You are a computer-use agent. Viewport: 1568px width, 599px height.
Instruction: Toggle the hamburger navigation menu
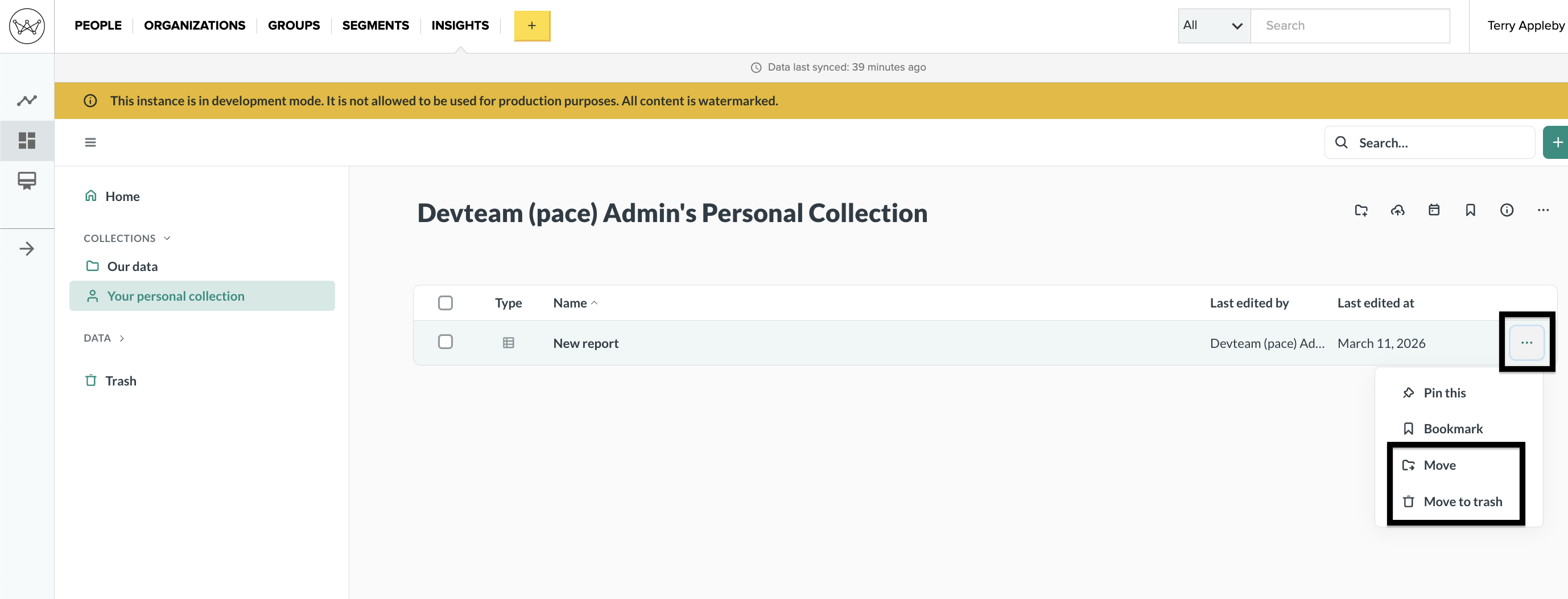[x=90, y=142]
